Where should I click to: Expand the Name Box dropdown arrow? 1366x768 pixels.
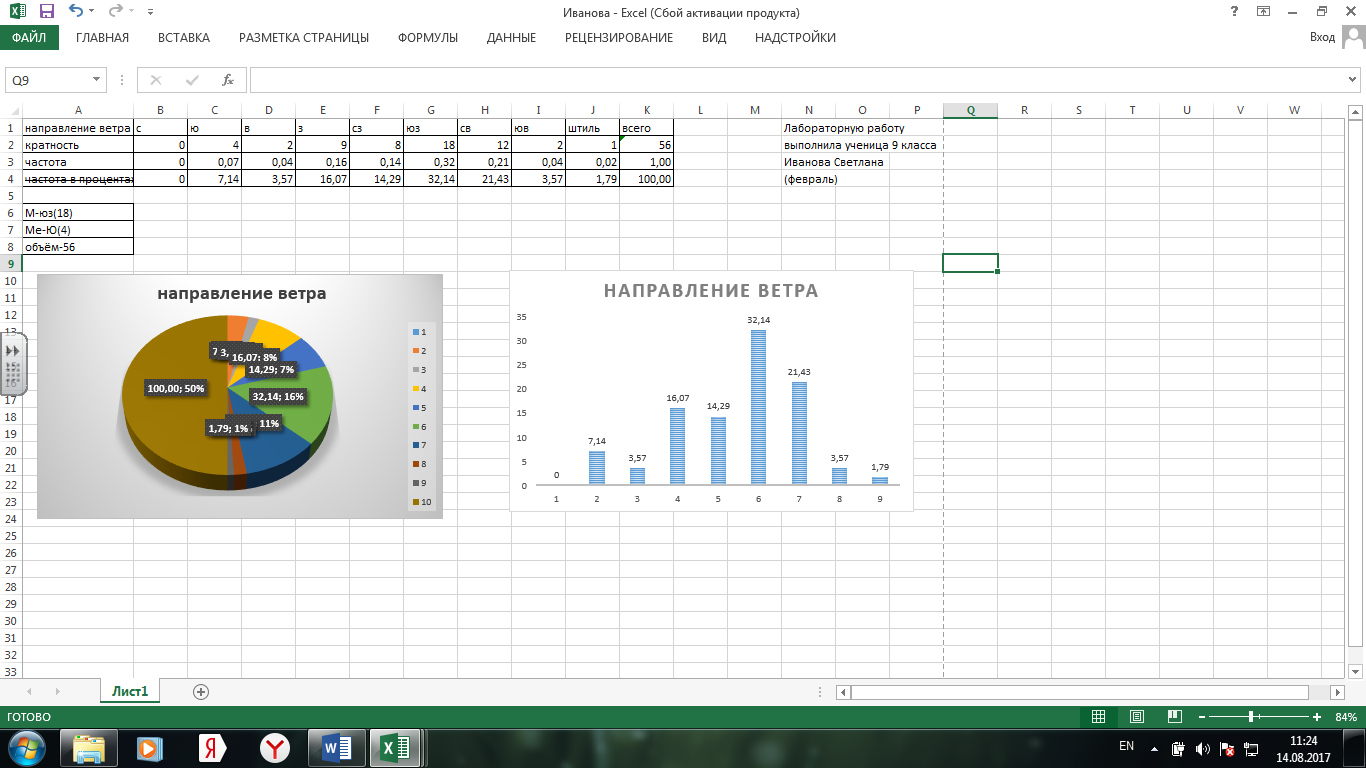[97, 80]
